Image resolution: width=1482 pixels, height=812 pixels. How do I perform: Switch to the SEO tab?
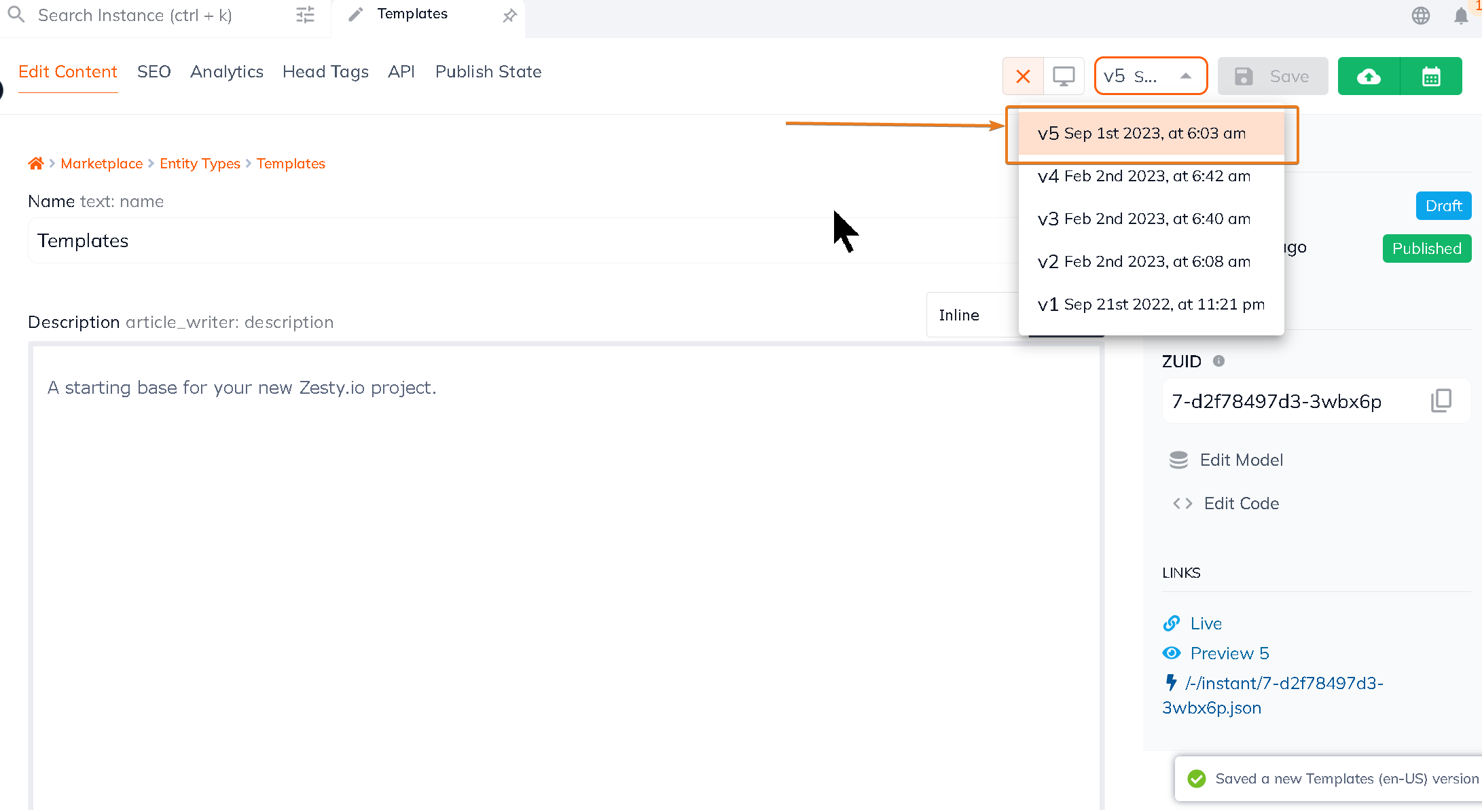[x=154, y=71]
